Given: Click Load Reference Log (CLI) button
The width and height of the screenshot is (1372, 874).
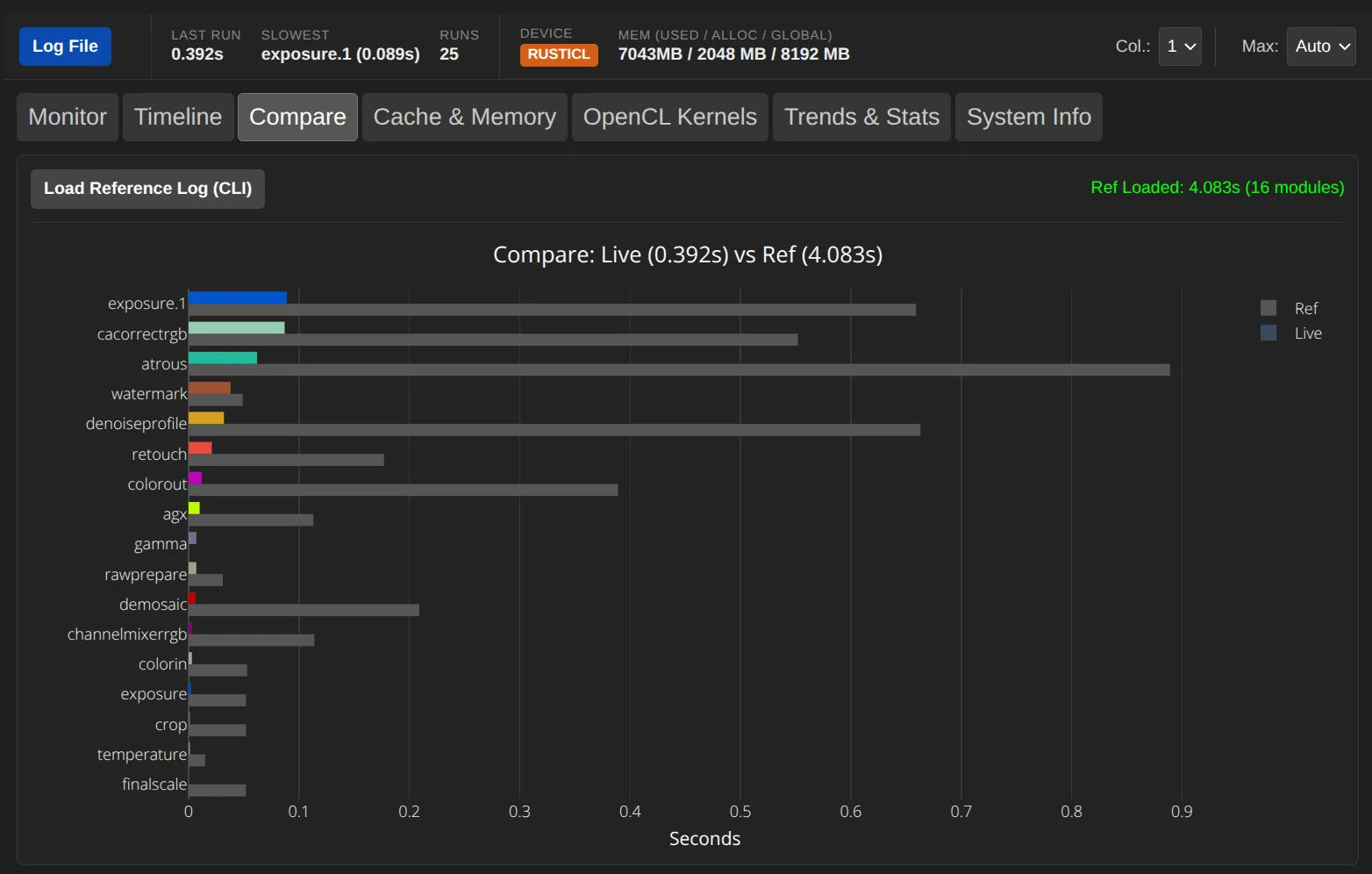Looking at the screenshot, I should (x=147, y=189).
